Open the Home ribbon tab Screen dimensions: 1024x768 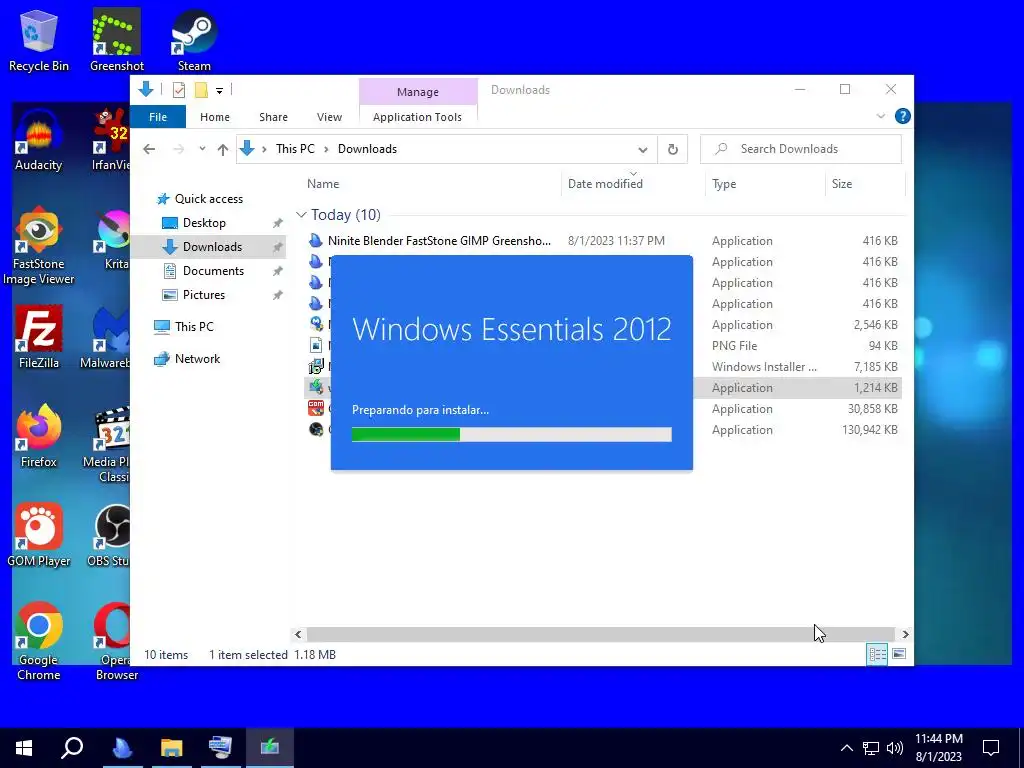[215, 117]
